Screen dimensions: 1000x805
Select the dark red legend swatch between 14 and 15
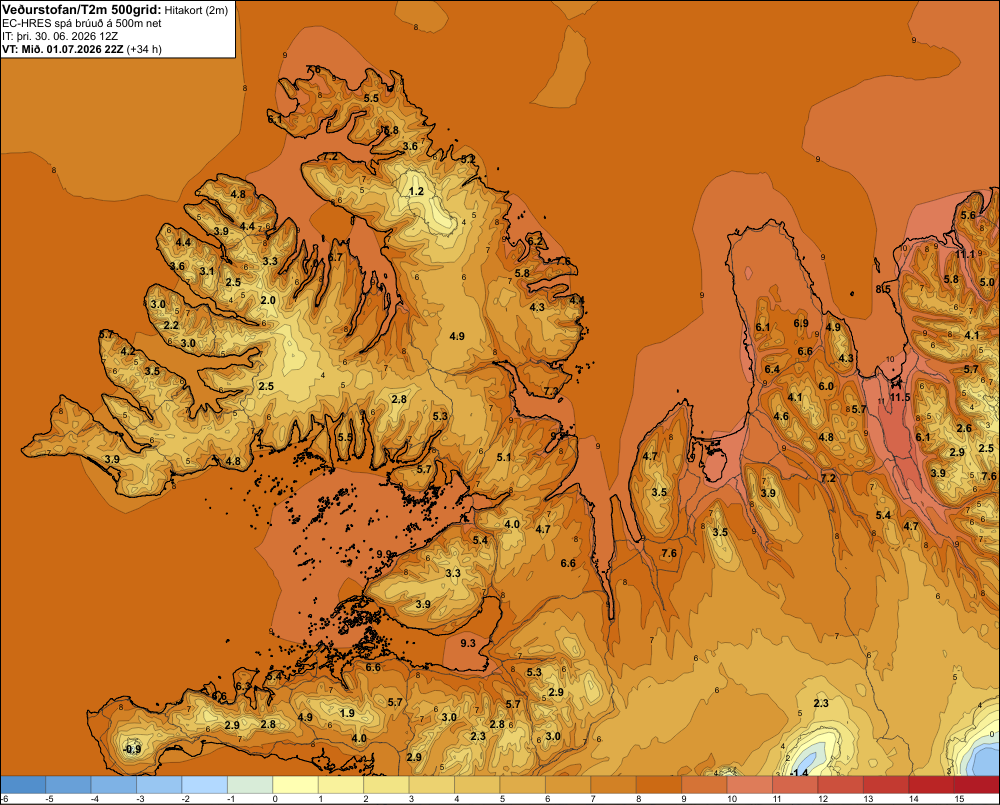pos(931,784)
